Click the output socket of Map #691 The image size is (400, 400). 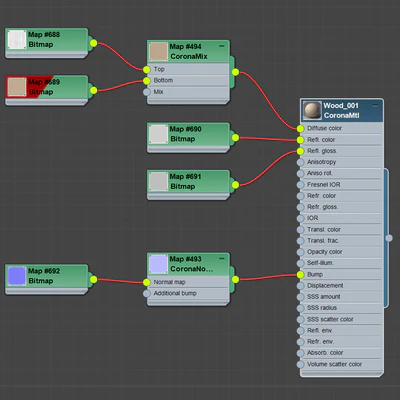[235, 185]
